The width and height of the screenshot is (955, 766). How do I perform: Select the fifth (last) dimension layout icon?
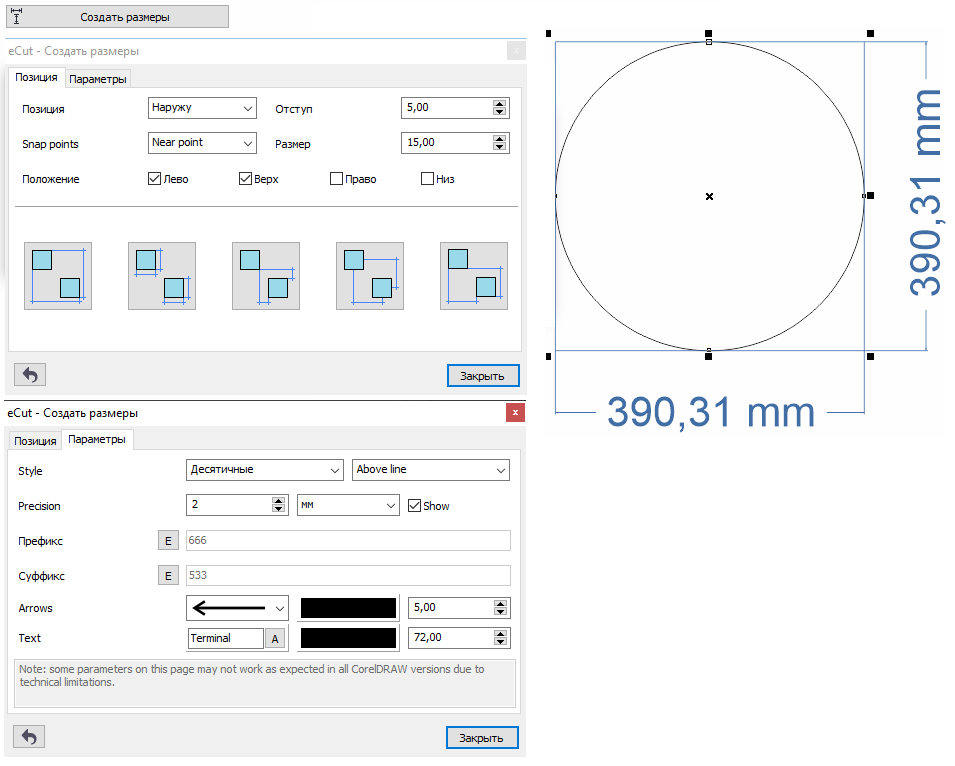pos(473,275)
